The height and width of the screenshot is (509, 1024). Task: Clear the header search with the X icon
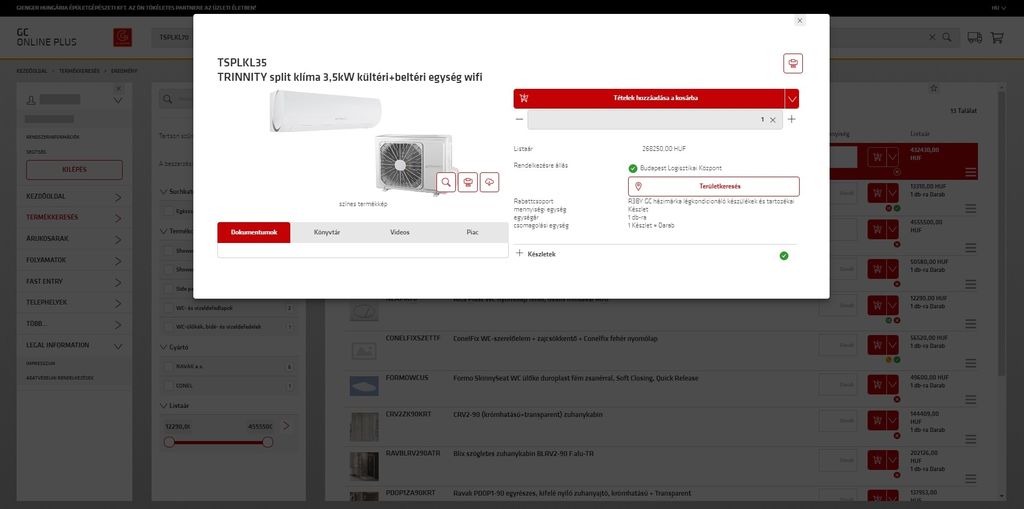(932, 37)
